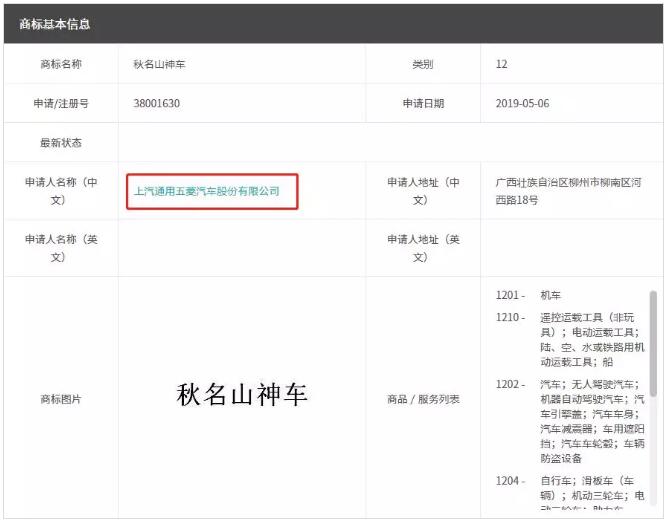Click the 商标名称 label cell
672x526 pixels.
(x=61, y=64)
